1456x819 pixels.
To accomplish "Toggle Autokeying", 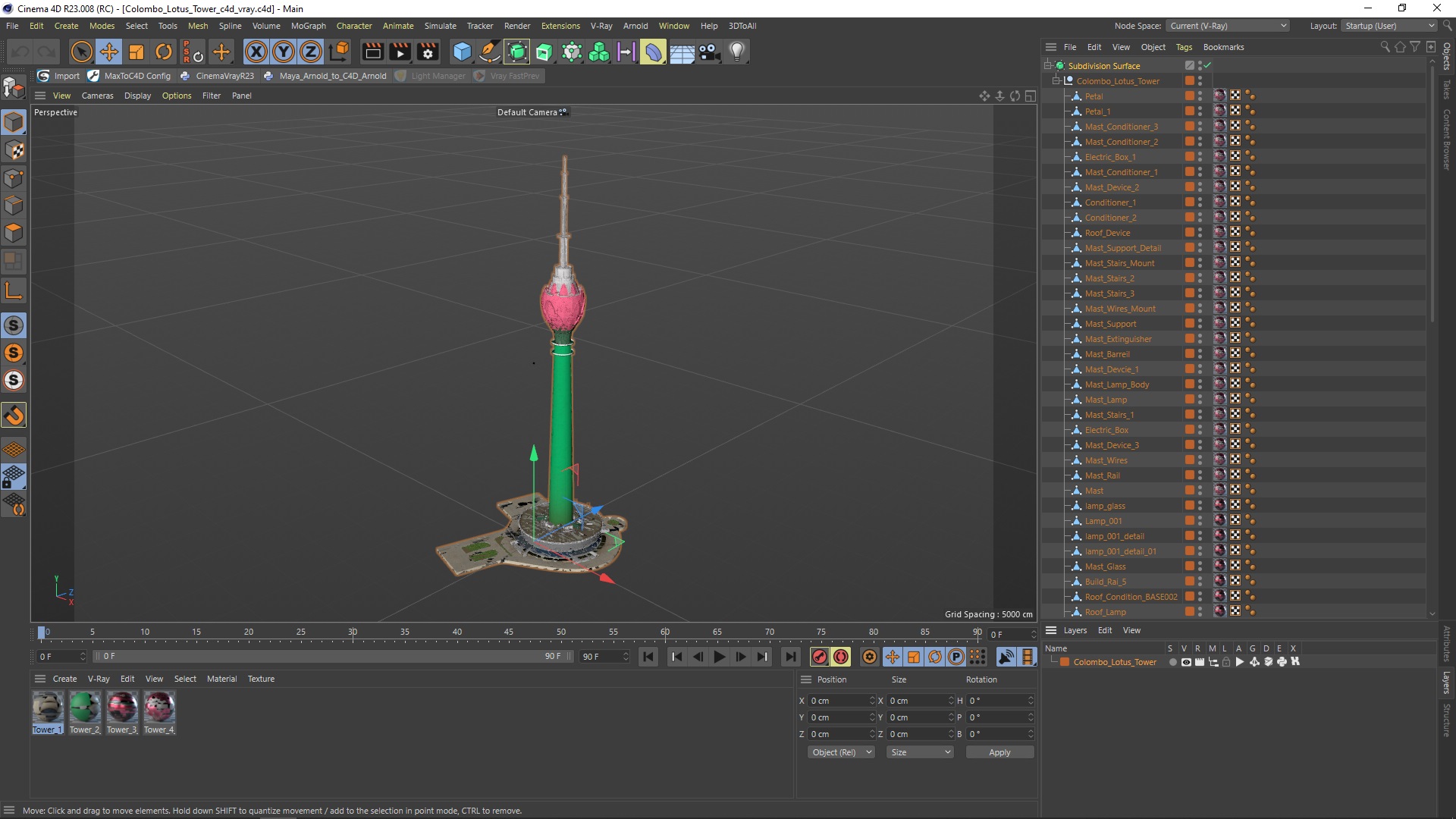I will click(x=841, y=657).
